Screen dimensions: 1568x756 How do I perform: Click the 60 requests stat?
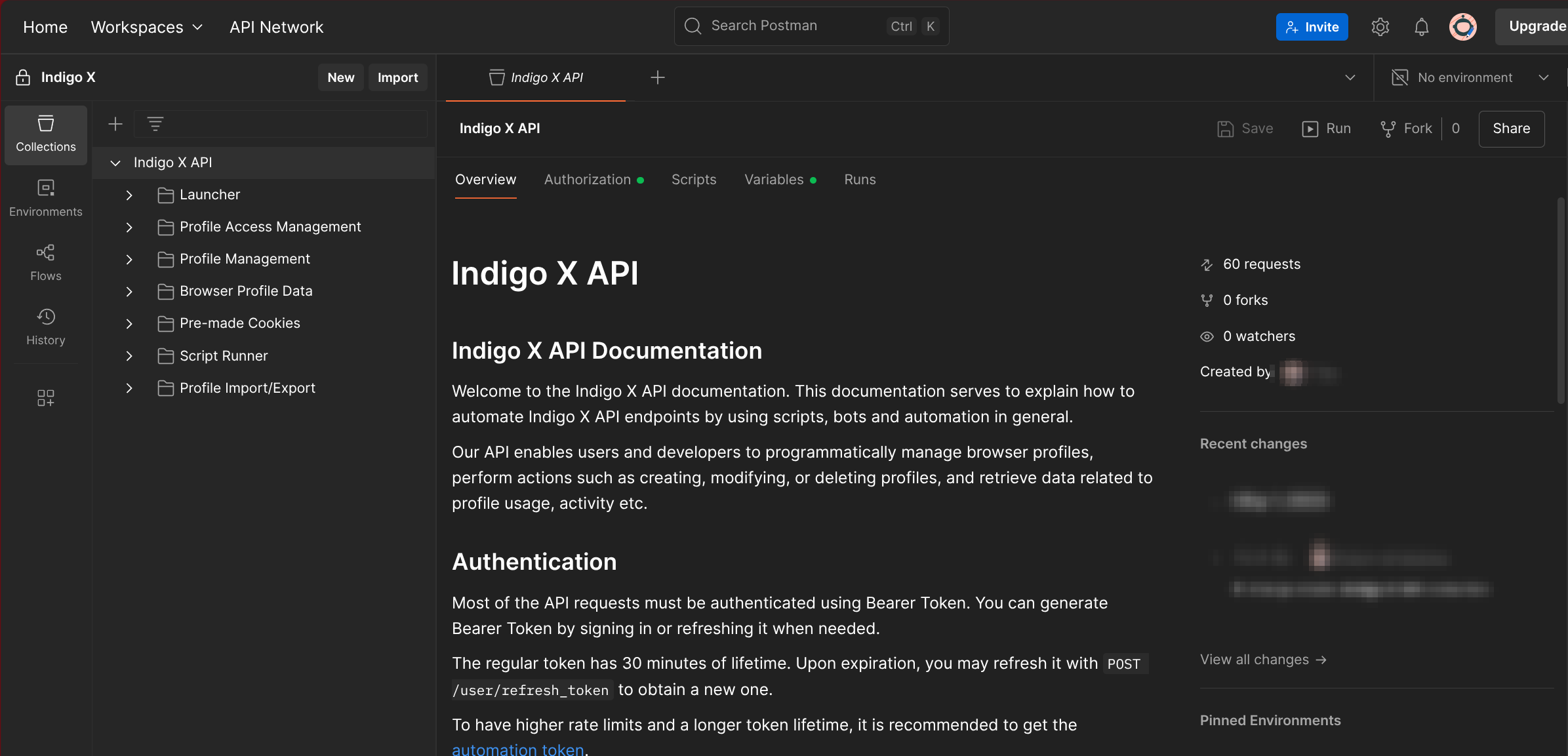[x=1251, y=264]
